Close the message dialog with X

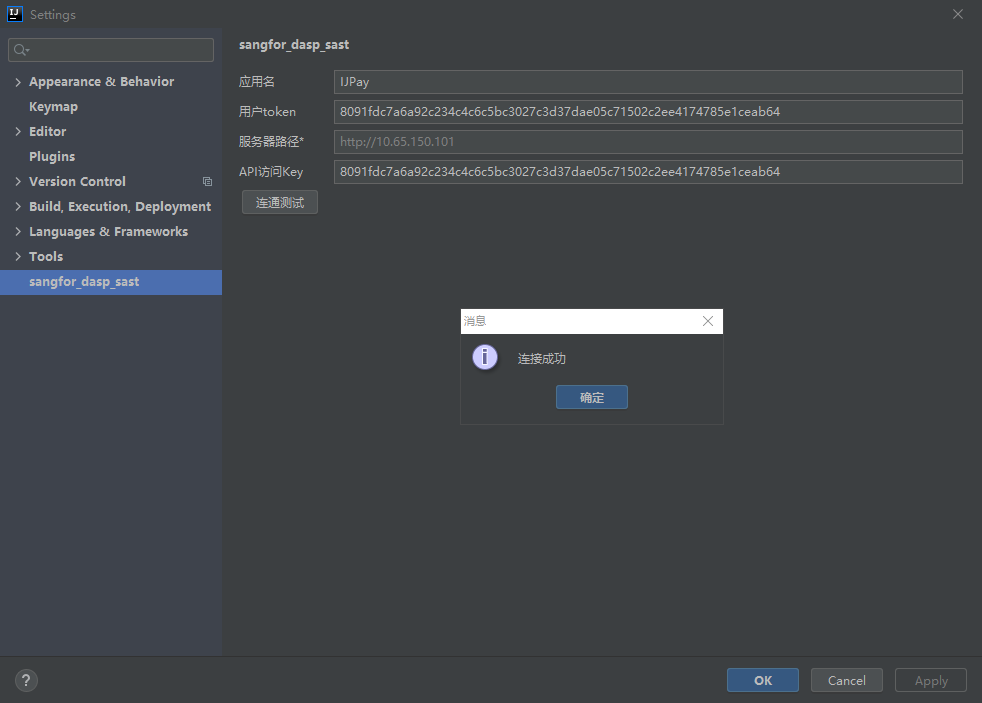[708, 321]
